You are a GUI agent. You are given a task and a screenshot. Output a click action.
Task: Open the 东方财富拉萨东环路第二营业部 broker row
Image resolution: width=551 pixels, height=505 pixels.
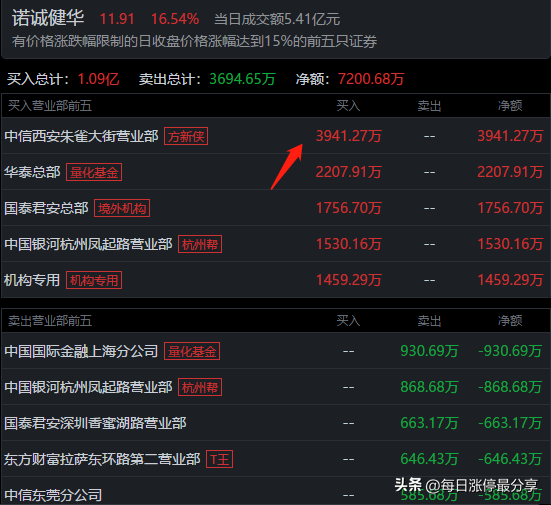102,459
